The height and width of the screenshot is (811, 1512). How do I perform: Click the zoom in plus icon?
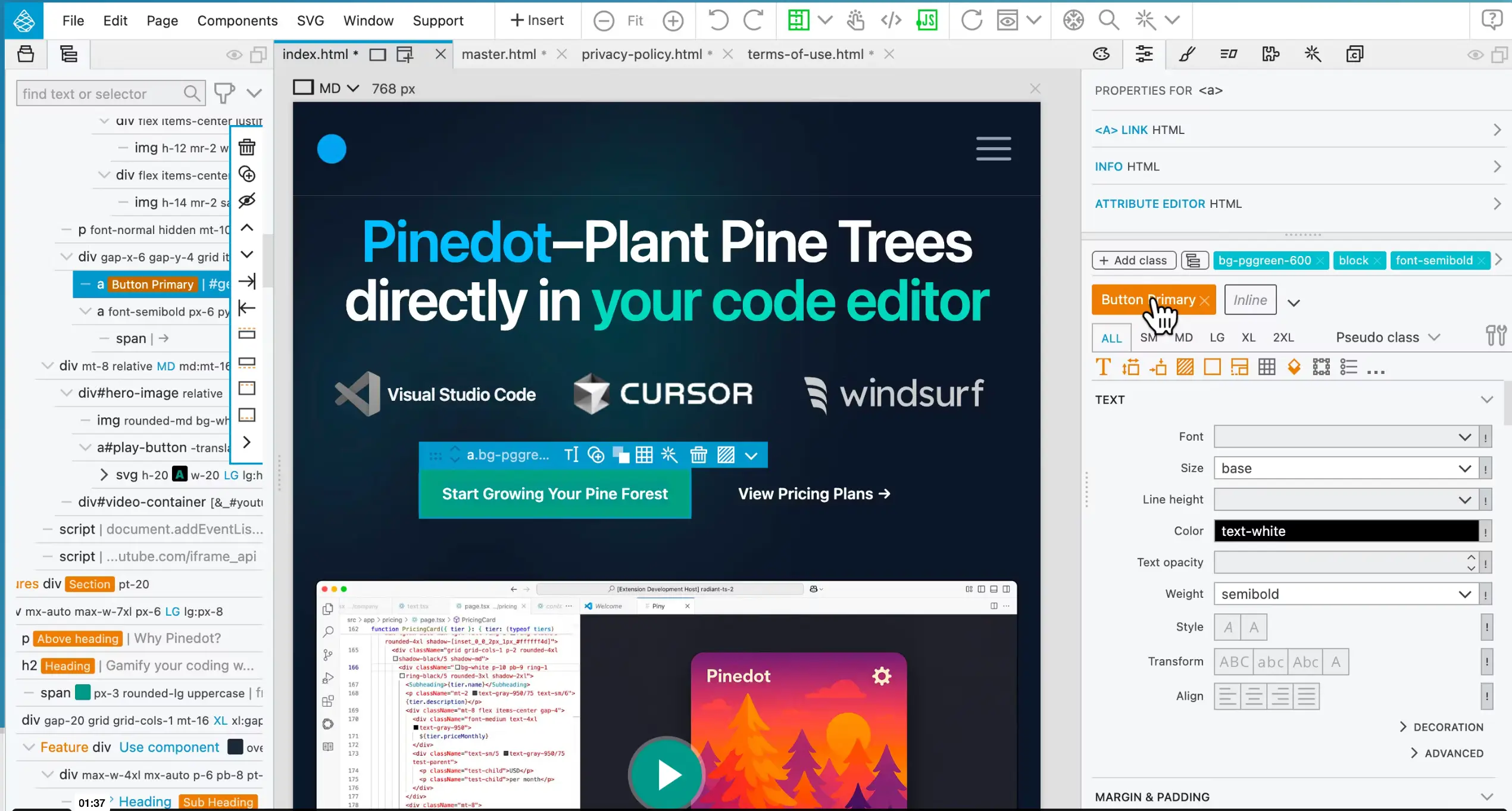[x=673, y=21]
